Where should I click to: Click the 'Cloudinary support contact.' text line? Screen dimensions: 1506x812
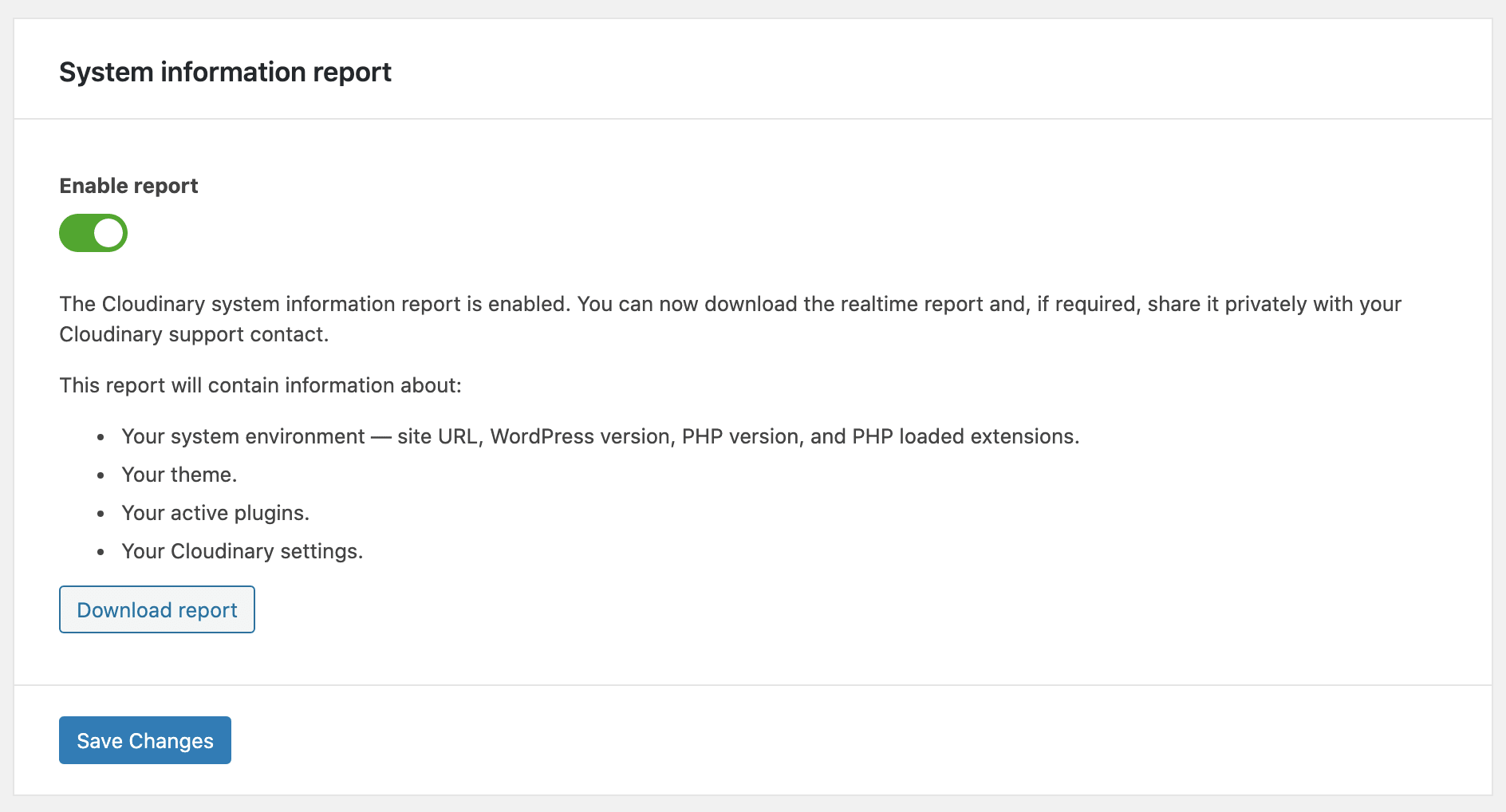tap(194, 334)
